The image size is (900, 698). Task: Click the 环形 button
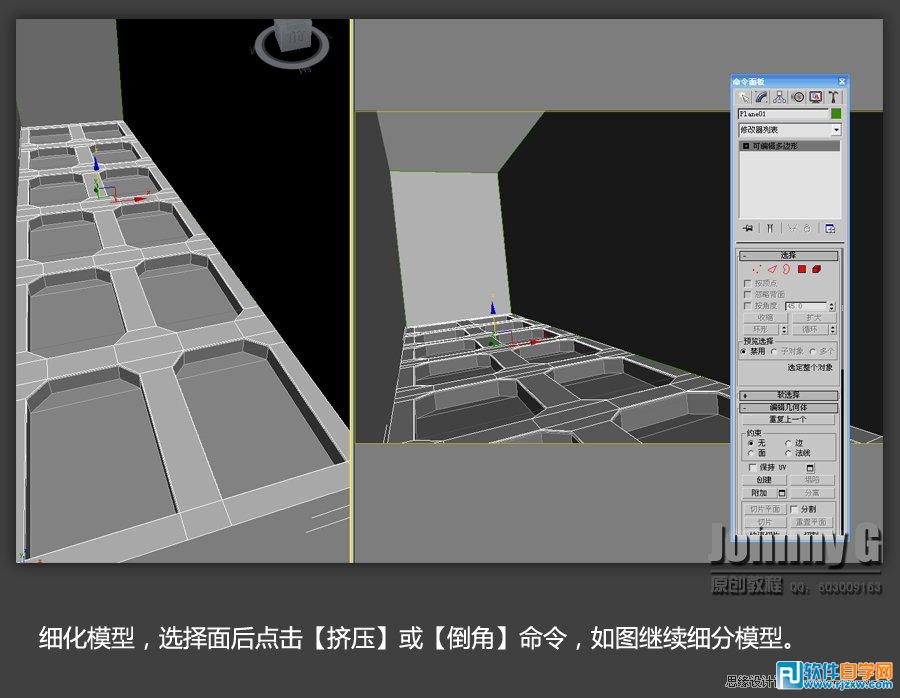pyautogui.click(x=761, y=329)
